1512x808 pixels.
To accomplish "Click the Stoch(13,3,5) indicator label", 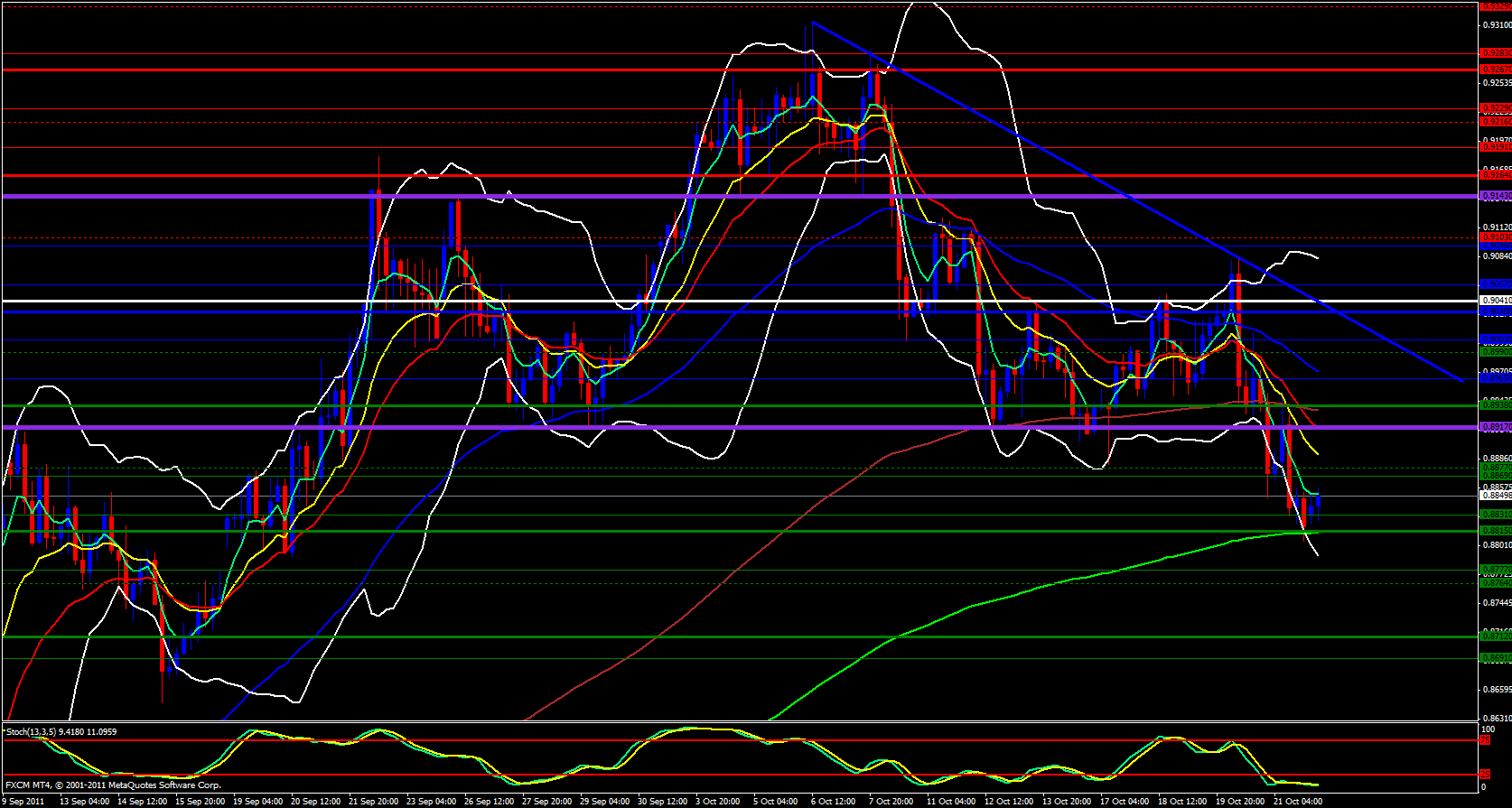I will (x=61, y=732).
